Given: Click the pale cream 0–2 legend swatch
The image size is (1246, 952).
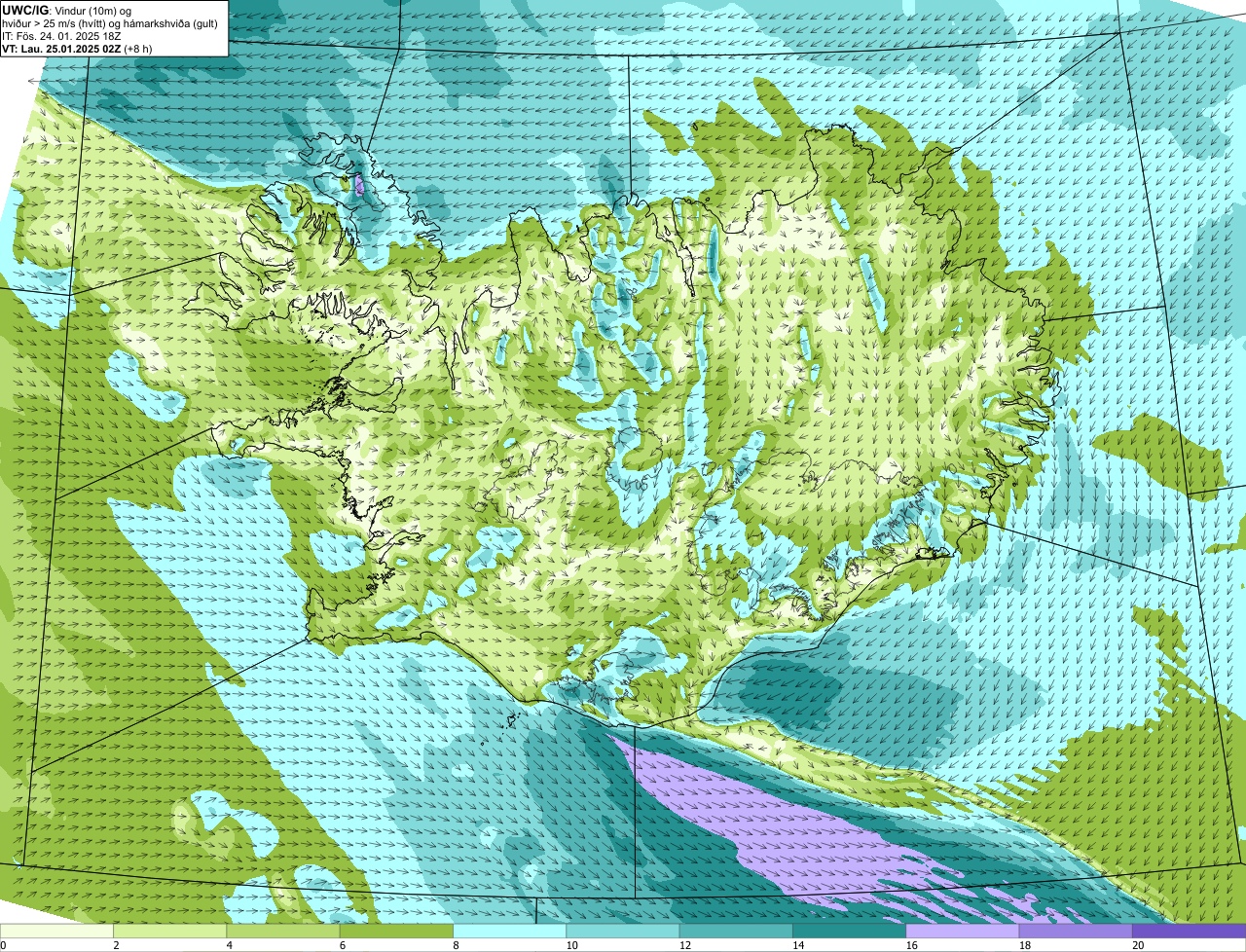Looking at the screenshot, I should point(57,931).
